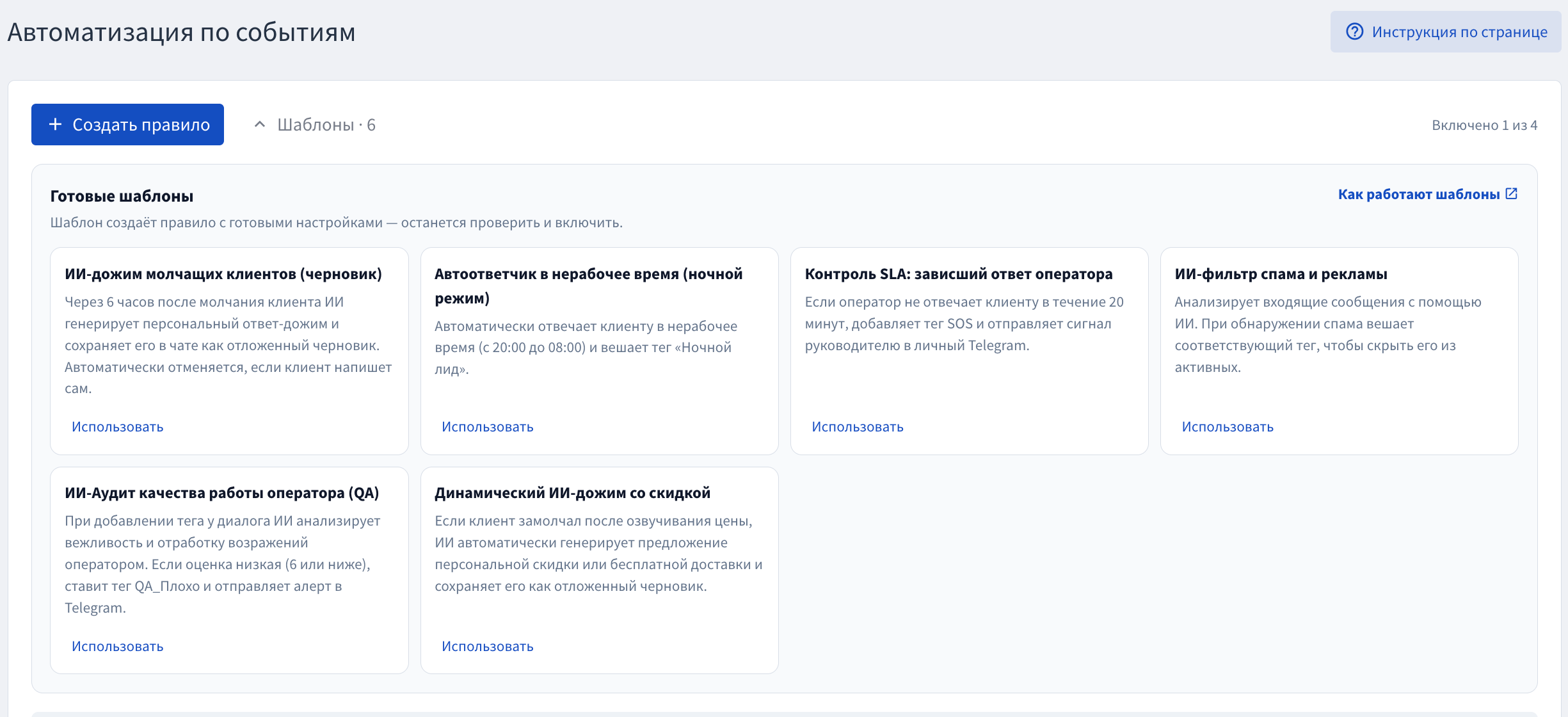The height and width of the screenshot is (717, 1568).
Task: Click description starting При добавлении тега у диалога
Action: point(223,565)
